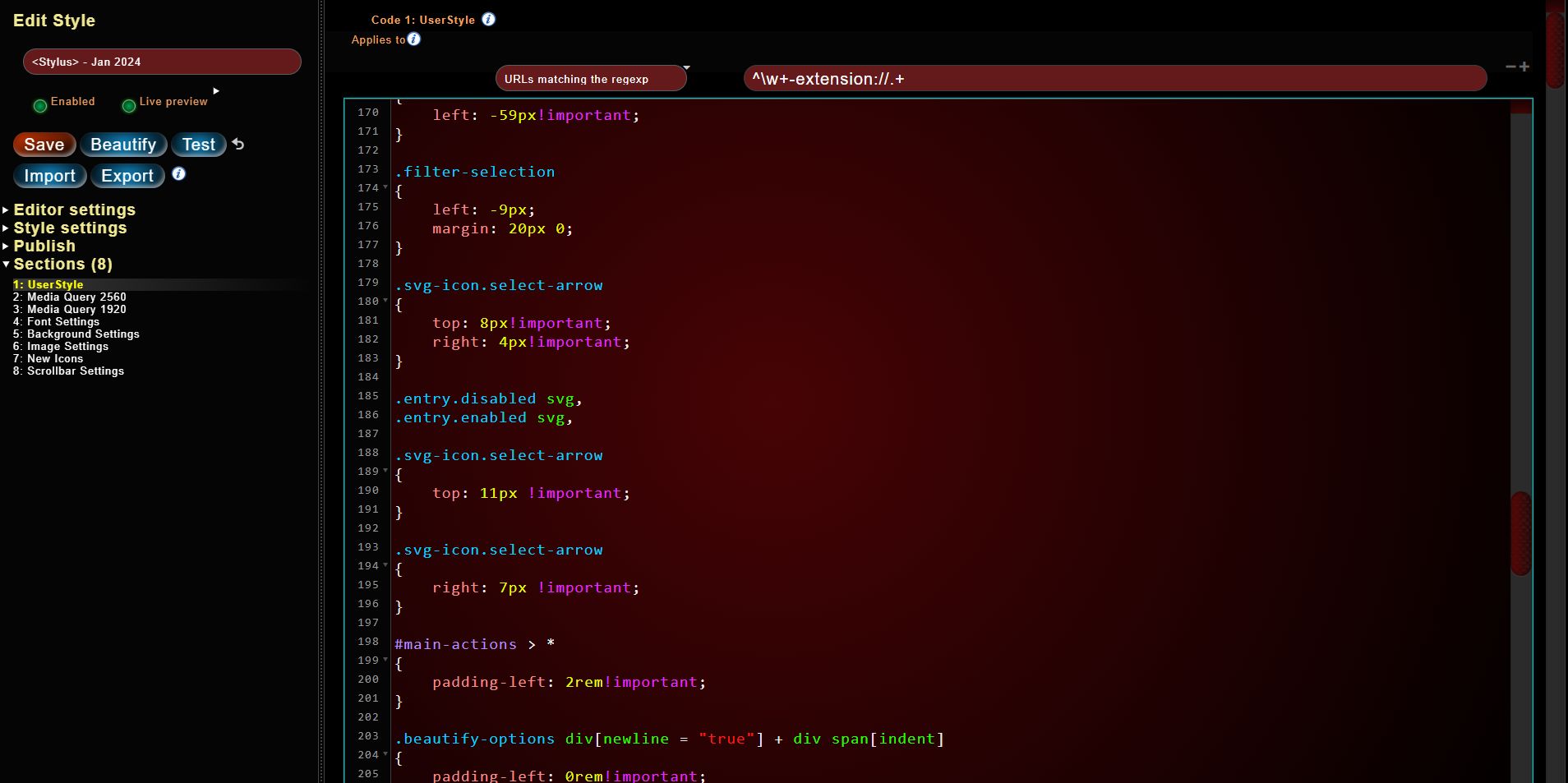The image size is (1568, 783).
Task: Toggle the Enabled checkbox
Action: pyautogui.click(x=39, y=105)
